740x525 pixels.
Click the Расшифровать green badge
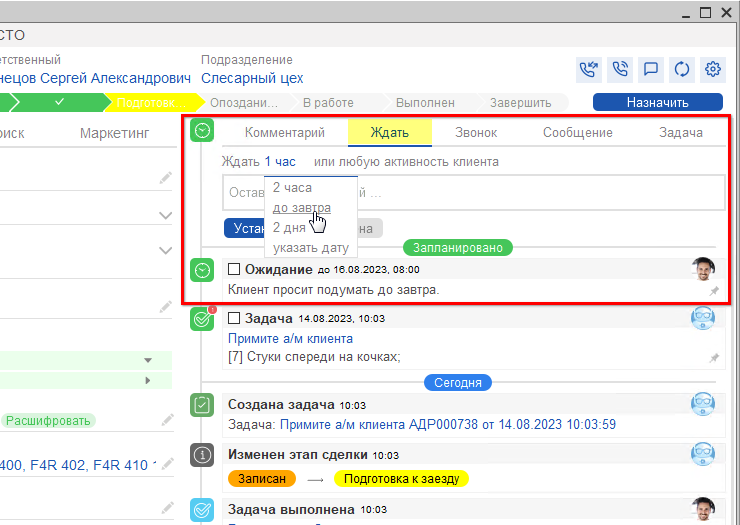47,421
